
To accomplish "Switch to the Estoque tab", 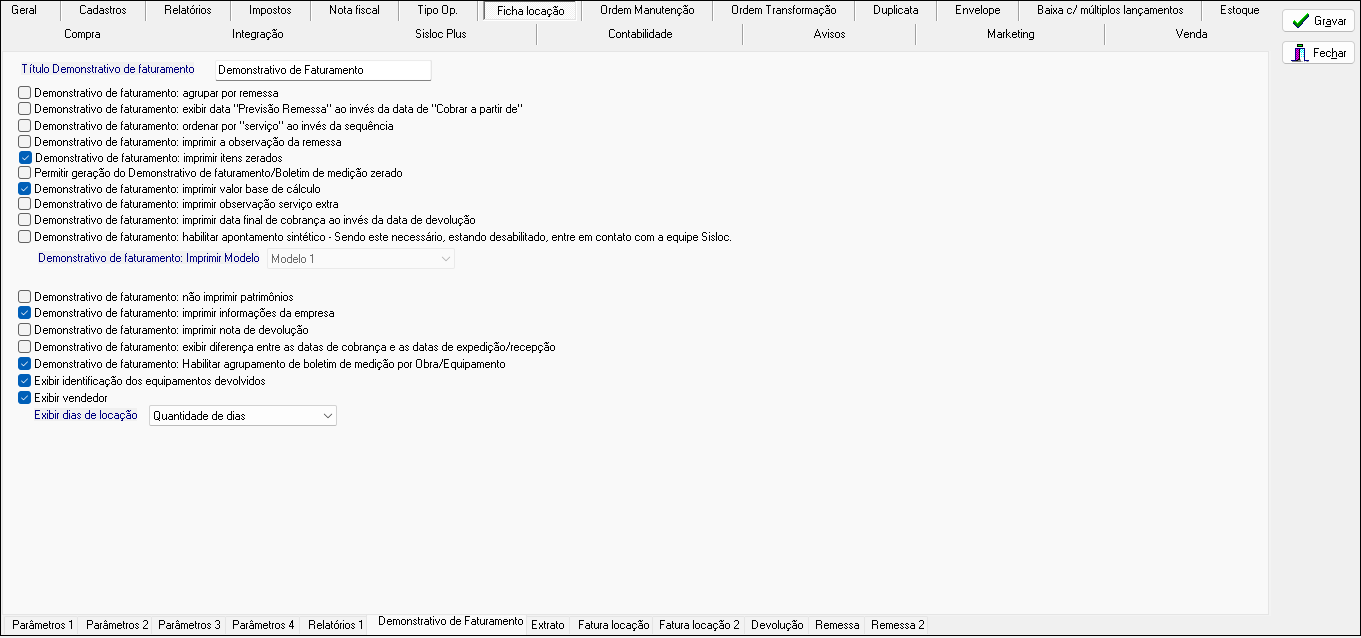I will point(1240,10).
